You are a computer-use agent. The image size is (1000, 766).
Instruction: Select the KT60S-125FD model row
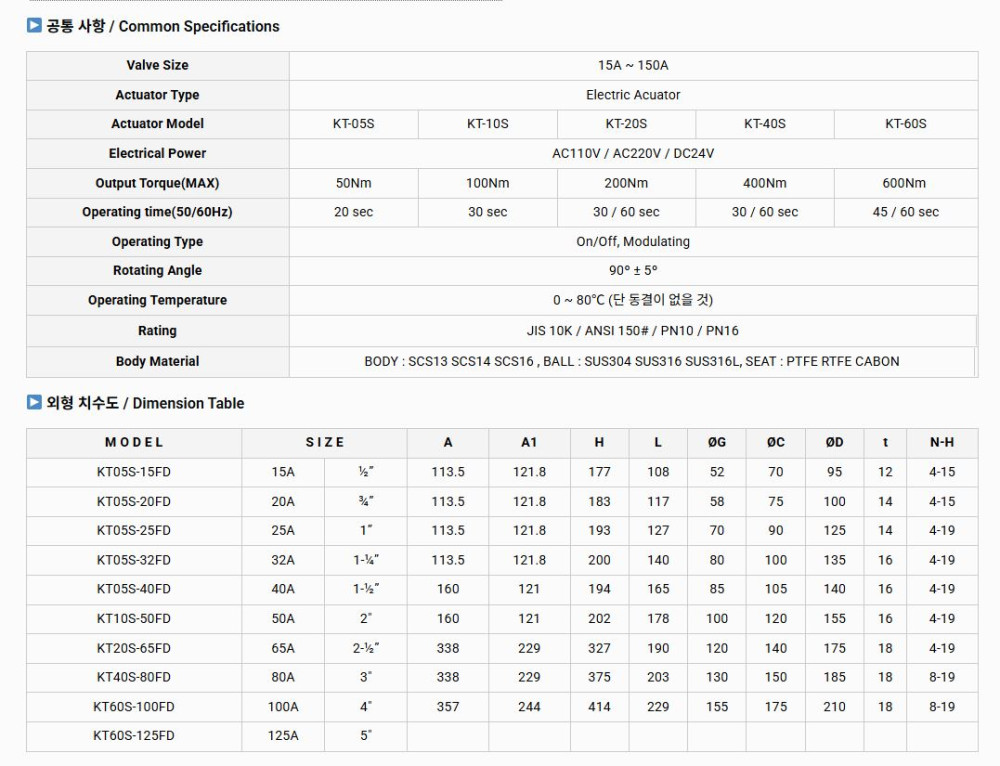click(133, 736)
